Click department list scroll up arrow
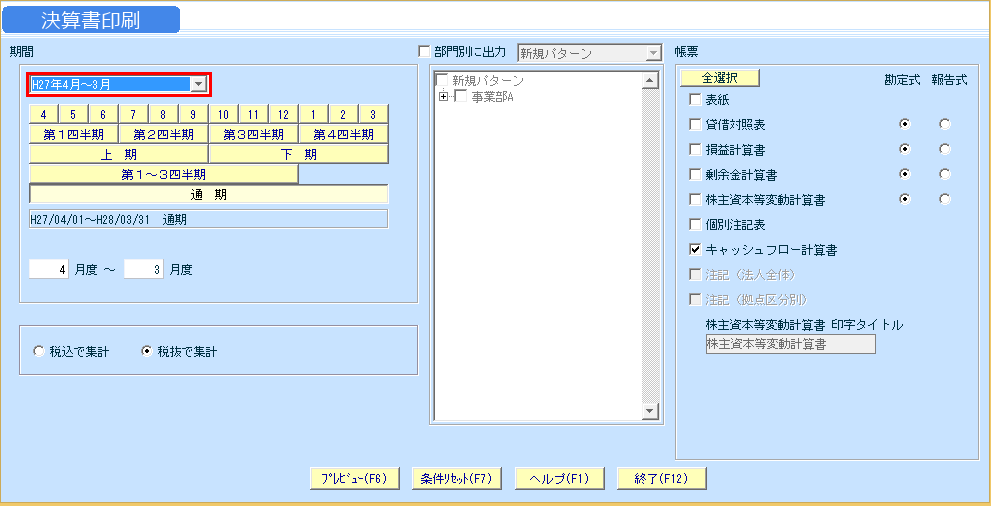The height and width of the screenshot is (506, 991). pyautogui.click(x=649, y=81)
